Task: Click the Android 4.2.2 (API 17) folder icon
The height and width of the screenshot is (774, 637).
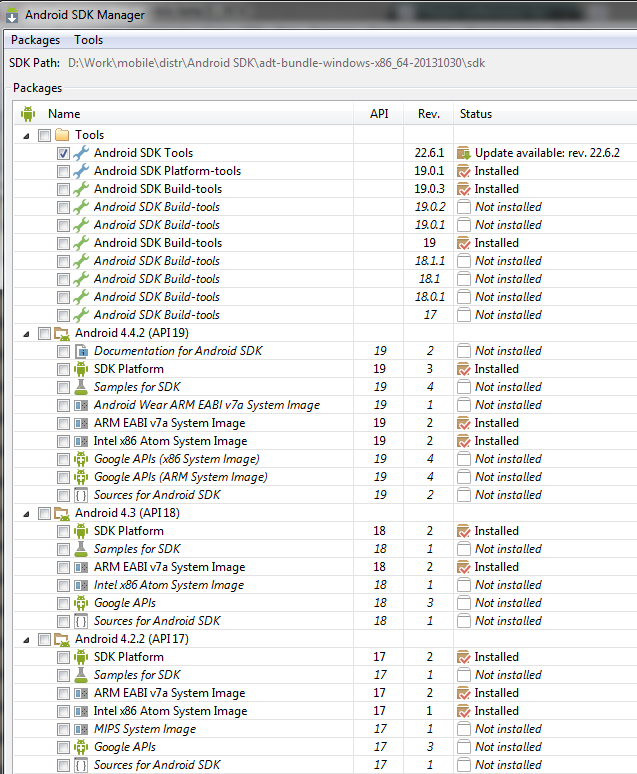Action: [x=62, y=639]
